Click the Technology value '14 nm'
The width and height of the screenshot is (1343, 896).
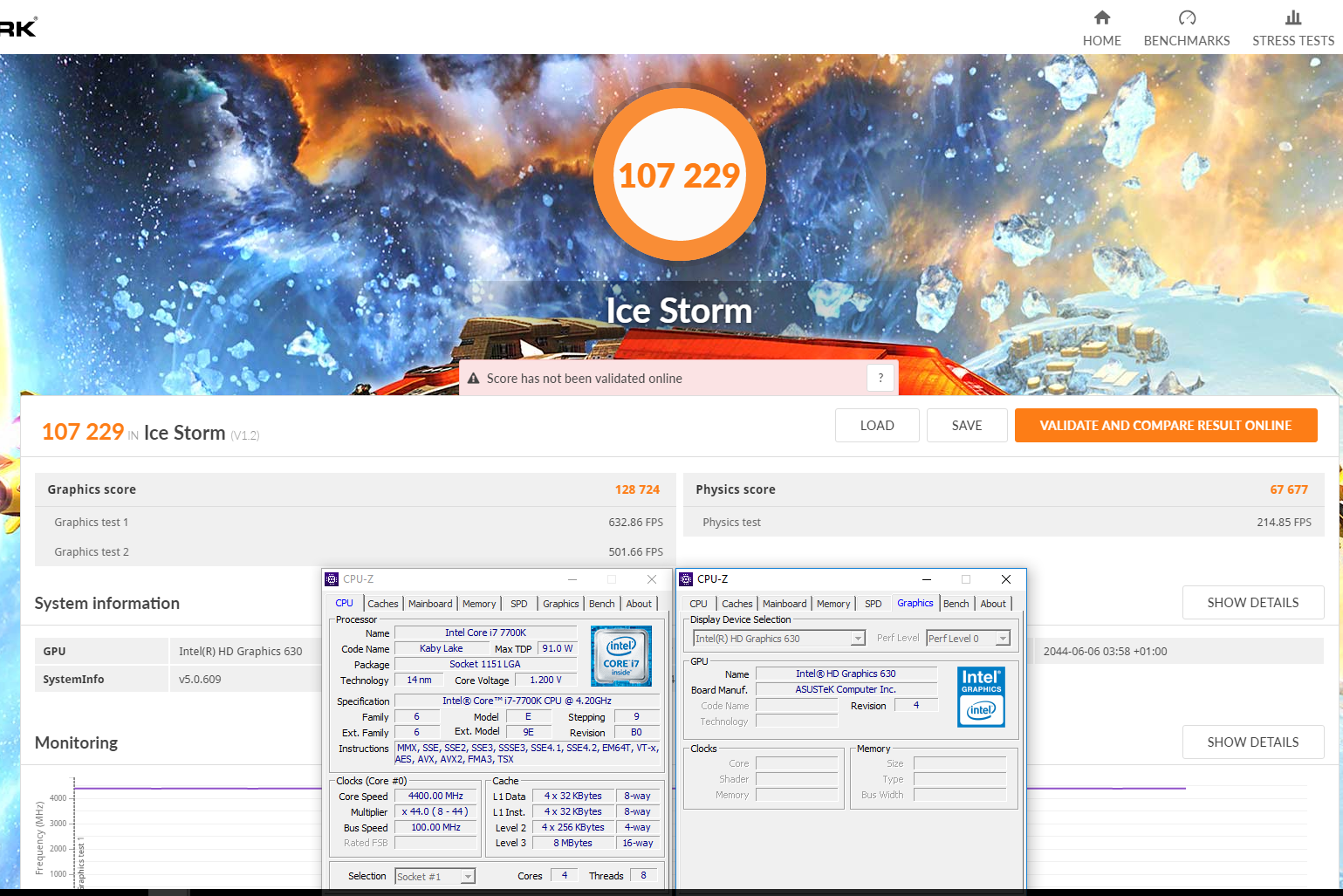(419, 680)
